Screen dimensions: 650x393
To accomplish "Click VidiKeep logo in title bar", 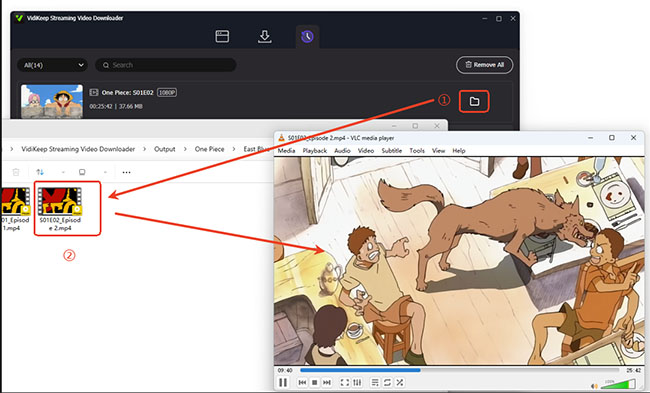I will [x=19, y=18].
